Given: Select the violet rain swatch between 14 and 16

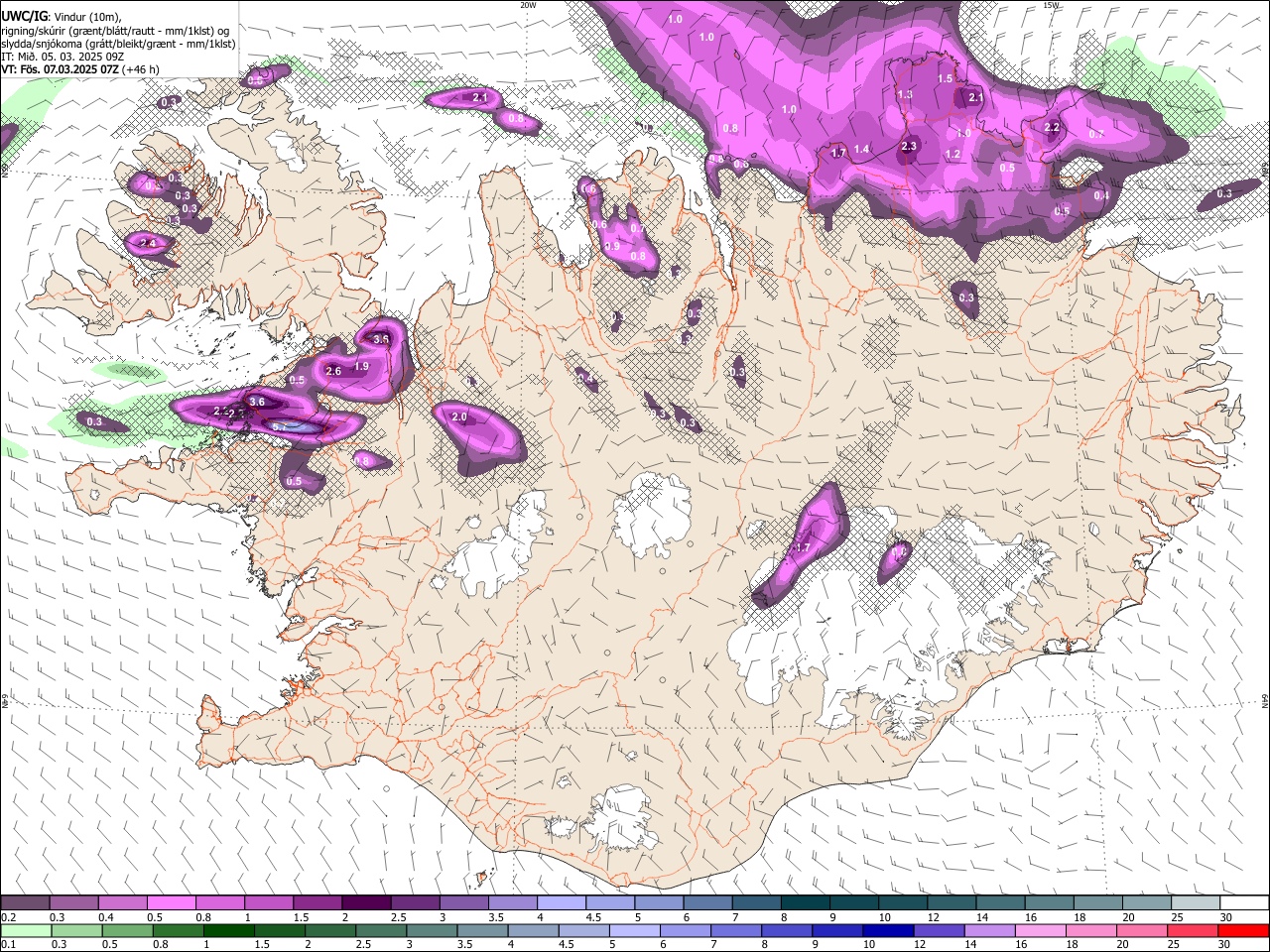Looking at the screenshot, I should [988, 931].
